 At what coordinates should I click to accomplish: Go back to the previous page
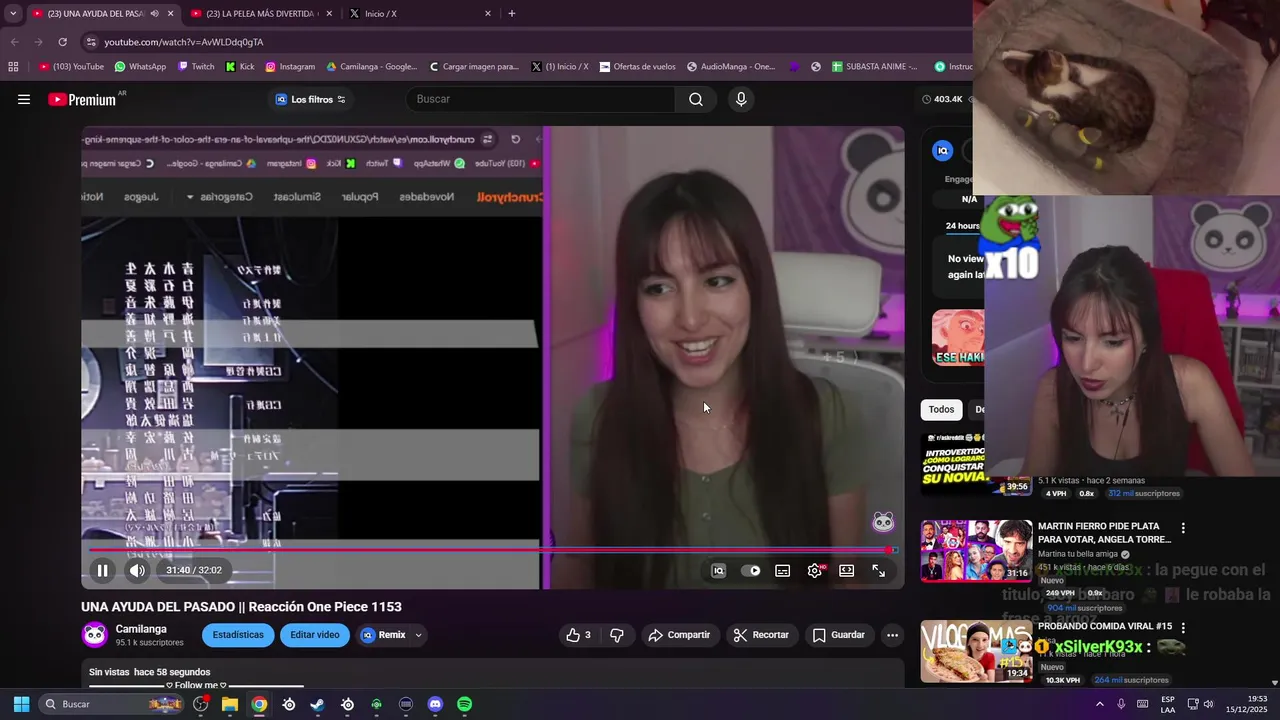coord(14,42)
